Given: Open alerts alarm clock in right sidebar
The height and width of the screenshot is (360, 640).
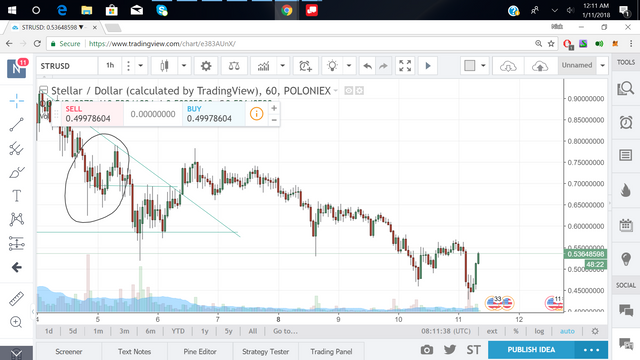Looking at the screenshot, I should click(x=626, y=122).
